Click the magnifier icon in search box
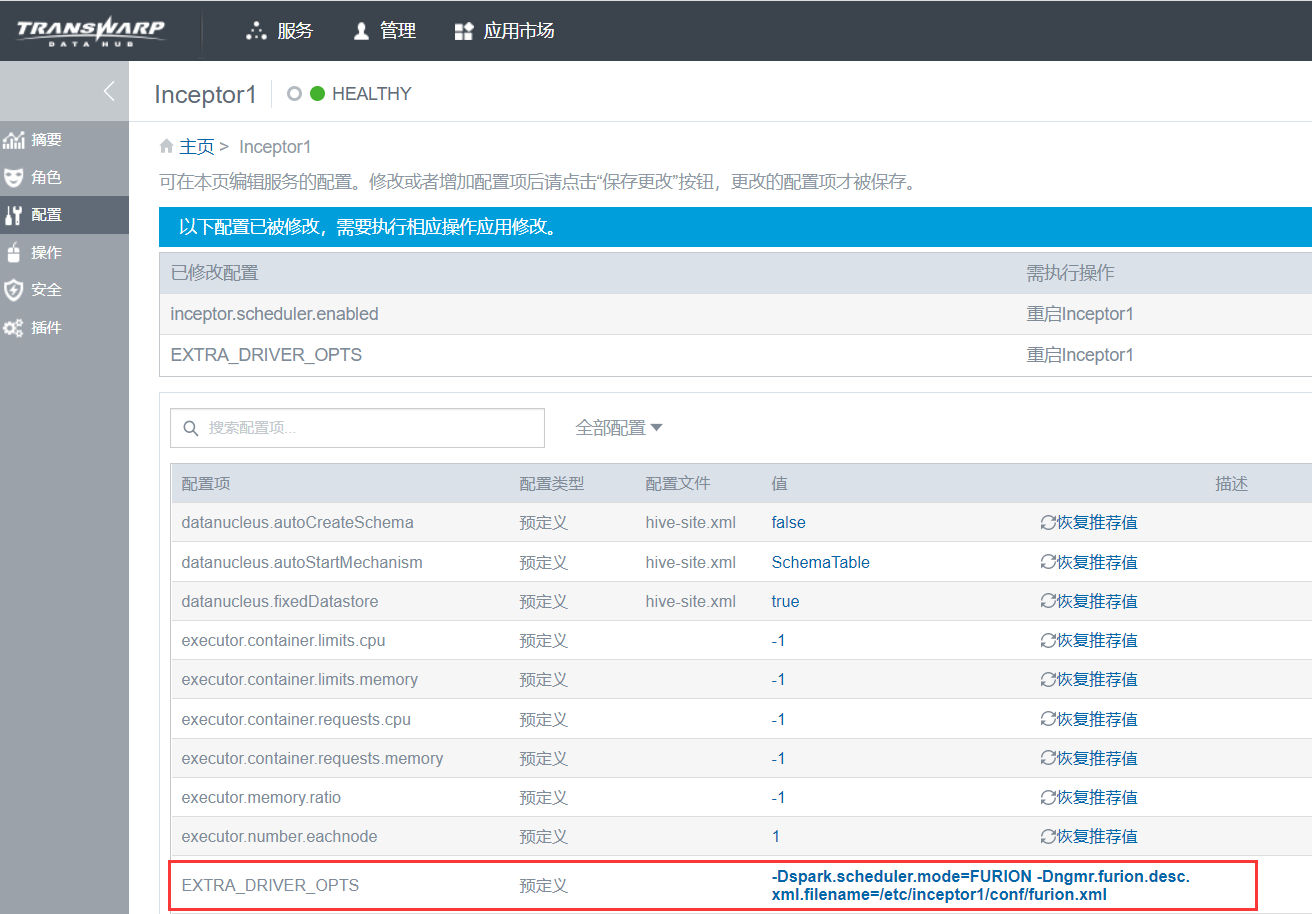The width and height of the screenshot is (1312, 914). coord(190,428)
